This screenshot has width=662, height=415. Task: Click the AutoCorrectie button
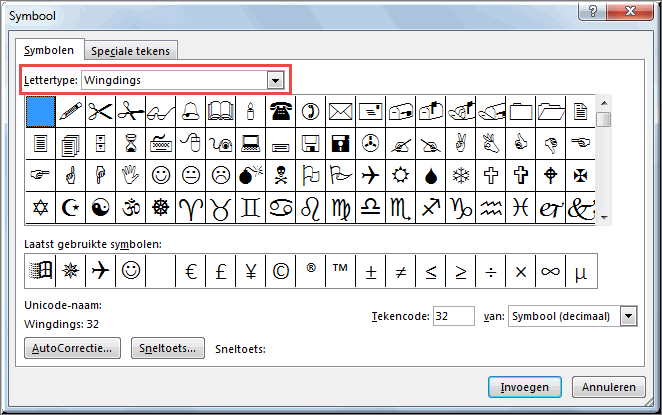pyautogui.click(x=72, y=348)
